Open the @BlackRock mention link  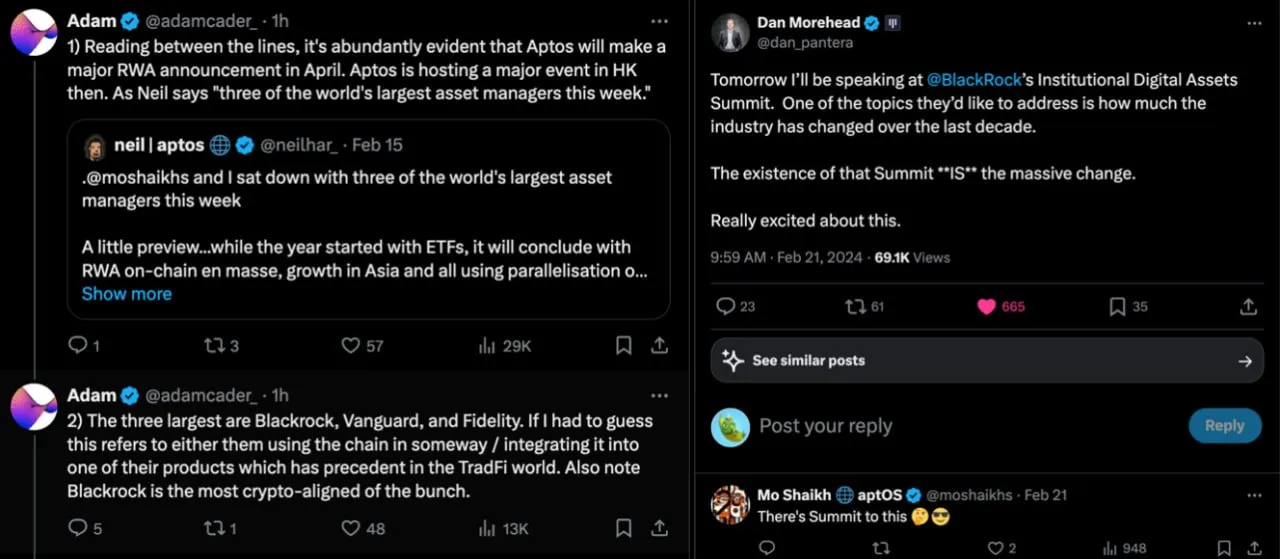(974, 80)
